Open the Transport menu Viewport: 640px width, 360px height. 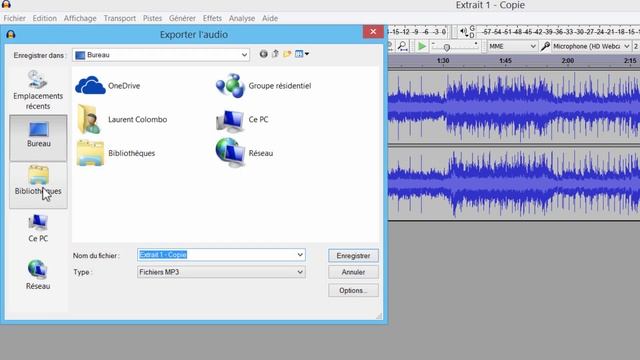click(x=120, y=18)
